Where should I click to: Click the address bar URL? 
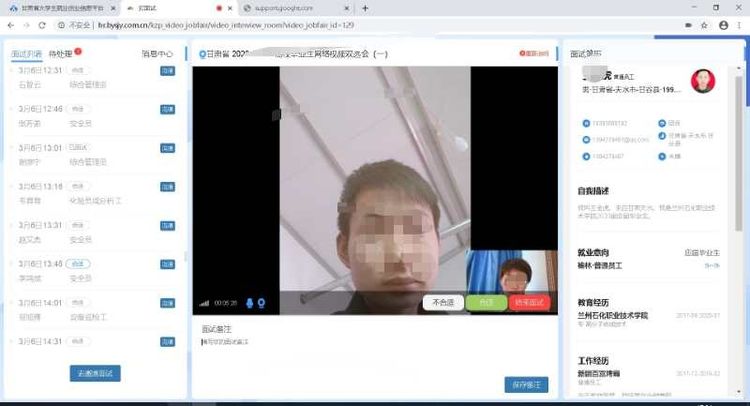tap(226, 25)
